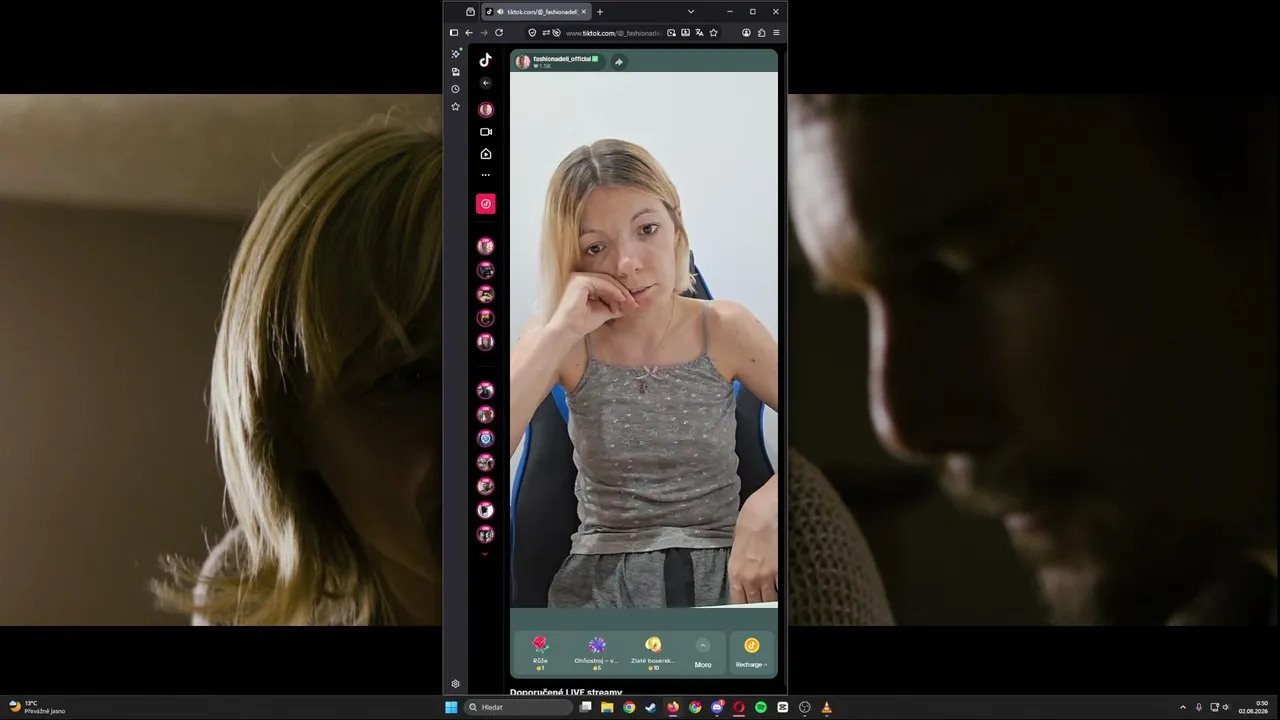Click the tracking protection shield icon
This screenshot has height=720, width=1280.
pyautogui.click(x=532, y=33)
